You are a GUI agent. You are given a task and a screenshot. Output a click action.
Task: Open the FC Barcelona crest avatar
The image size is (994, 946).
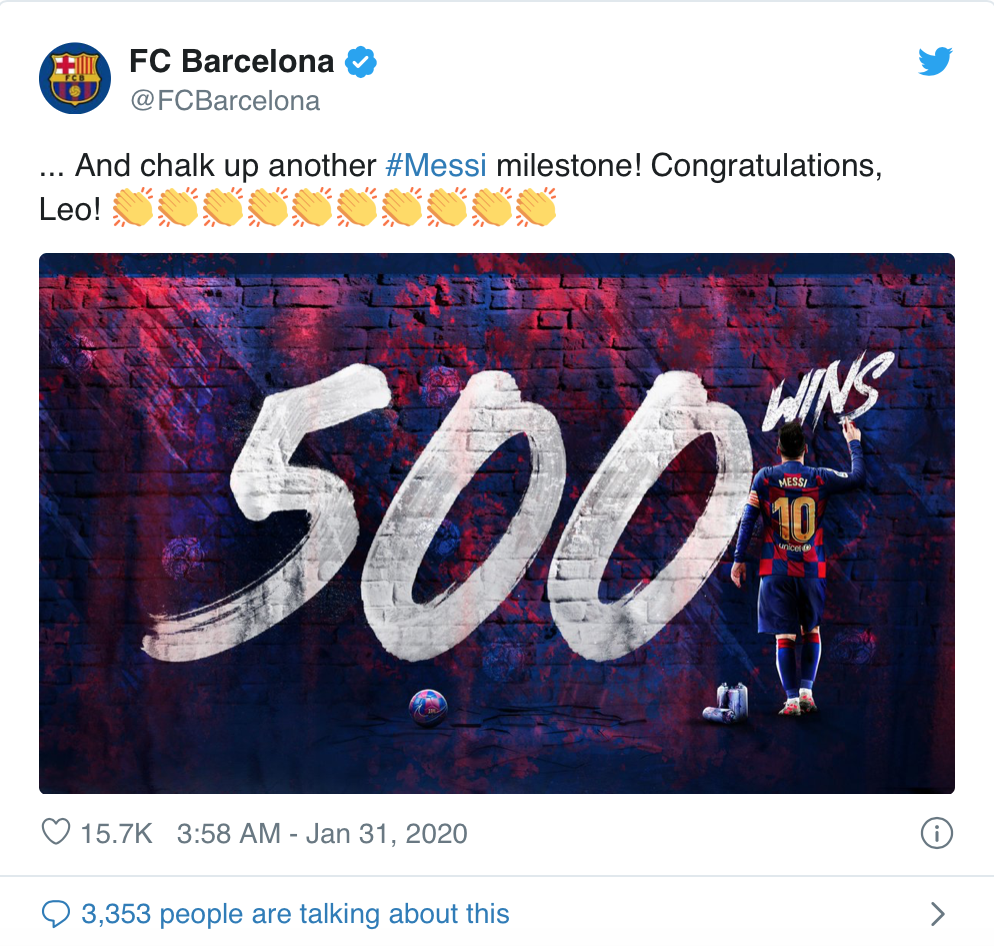coord(75,78)
